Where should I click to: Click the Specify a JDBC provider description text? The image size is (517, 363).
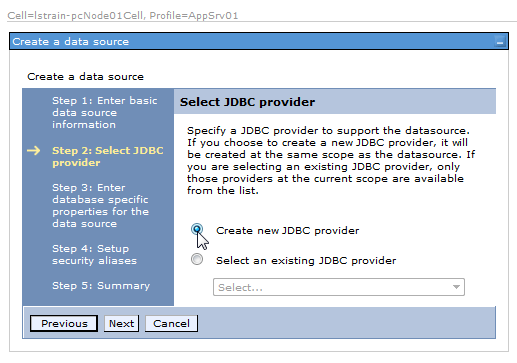tap(331, 160)
